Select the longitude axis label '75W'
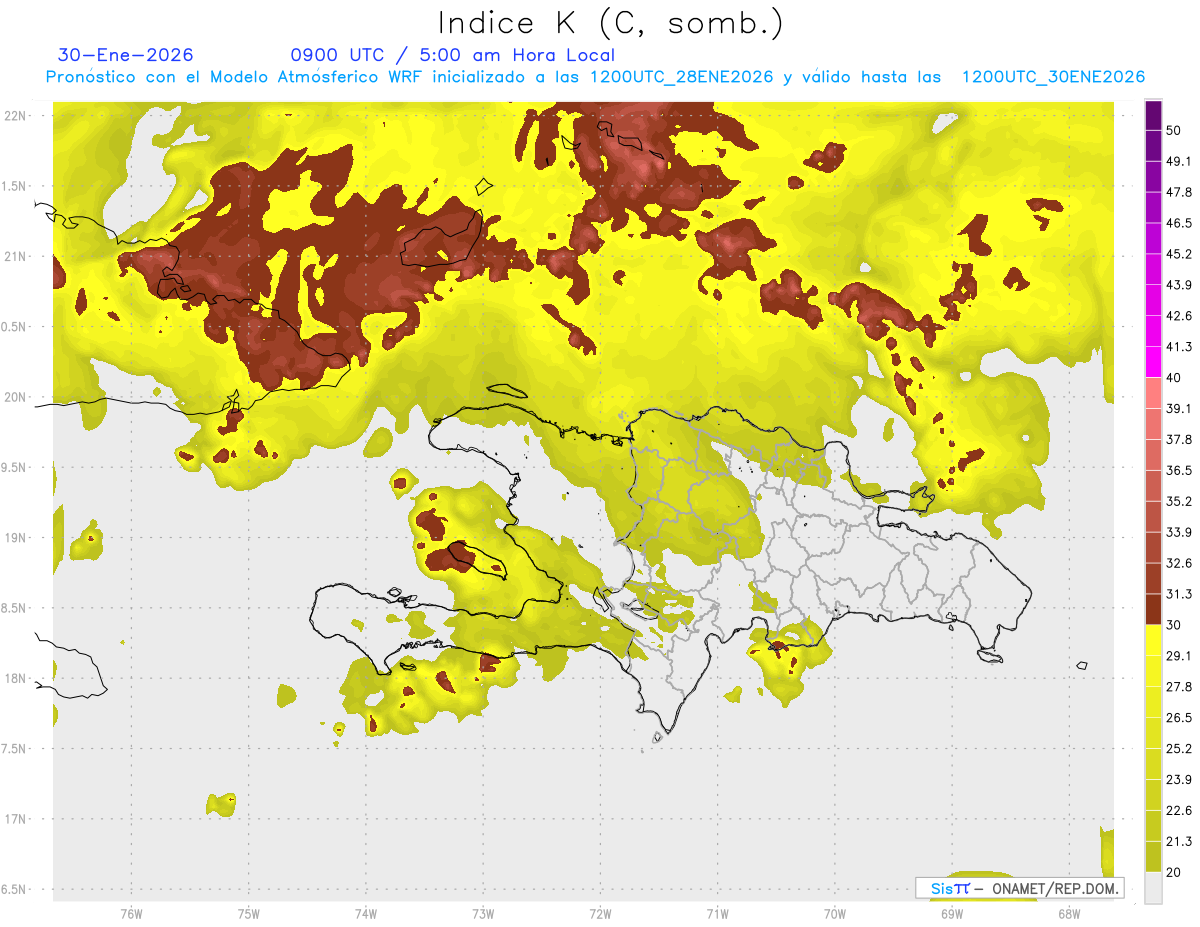The width and height of the screenshot is (1200, 927). [248, 913]
